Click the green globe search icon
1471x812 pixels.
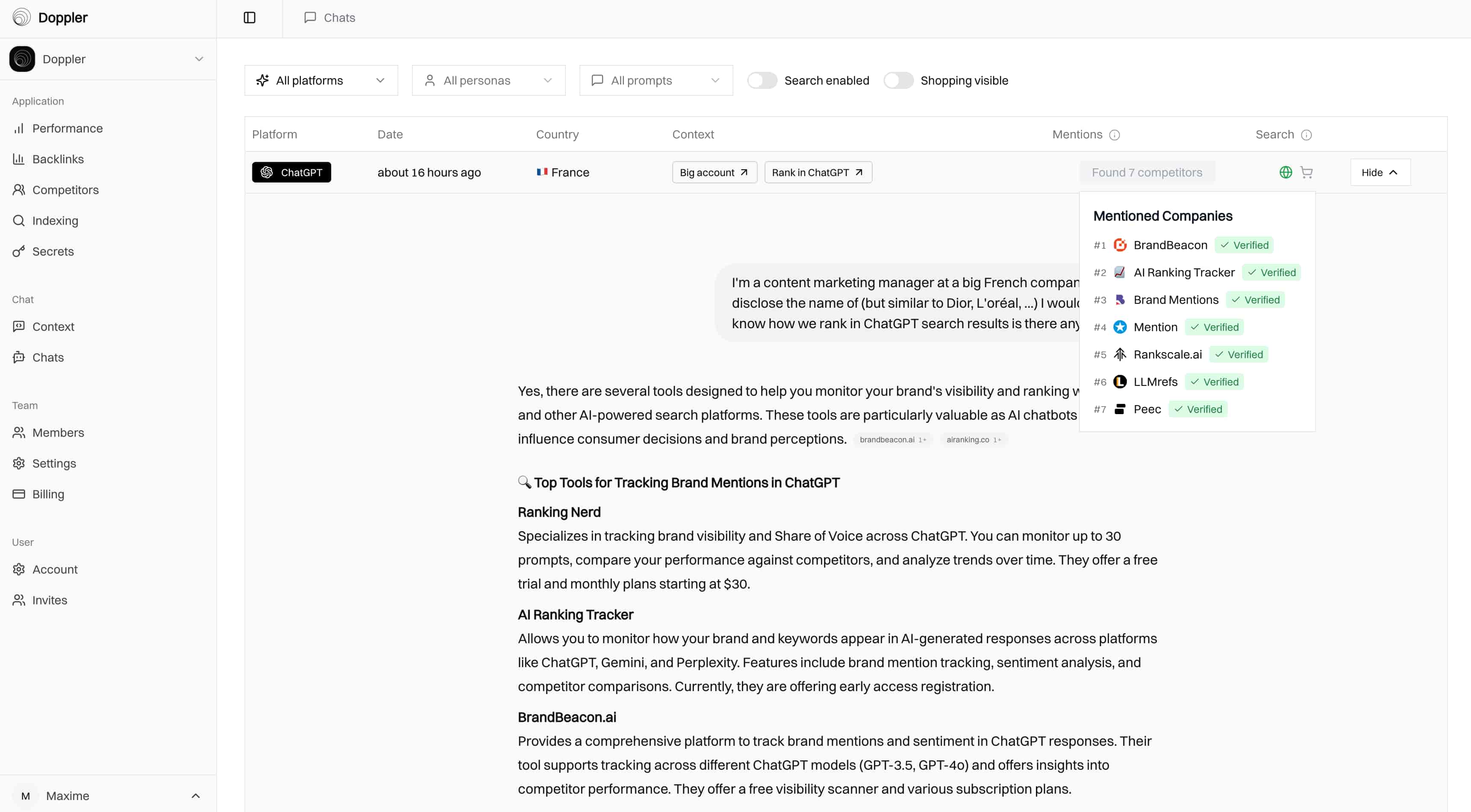(x=1286, y=172)
